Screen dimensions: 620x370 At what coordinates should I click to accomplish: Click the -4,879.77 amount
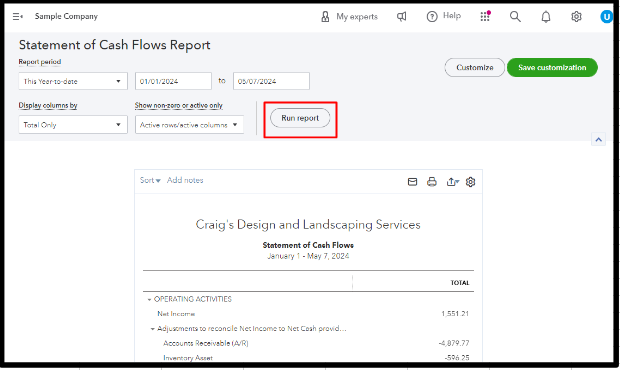pyautogui.click(x=454, y=343)
